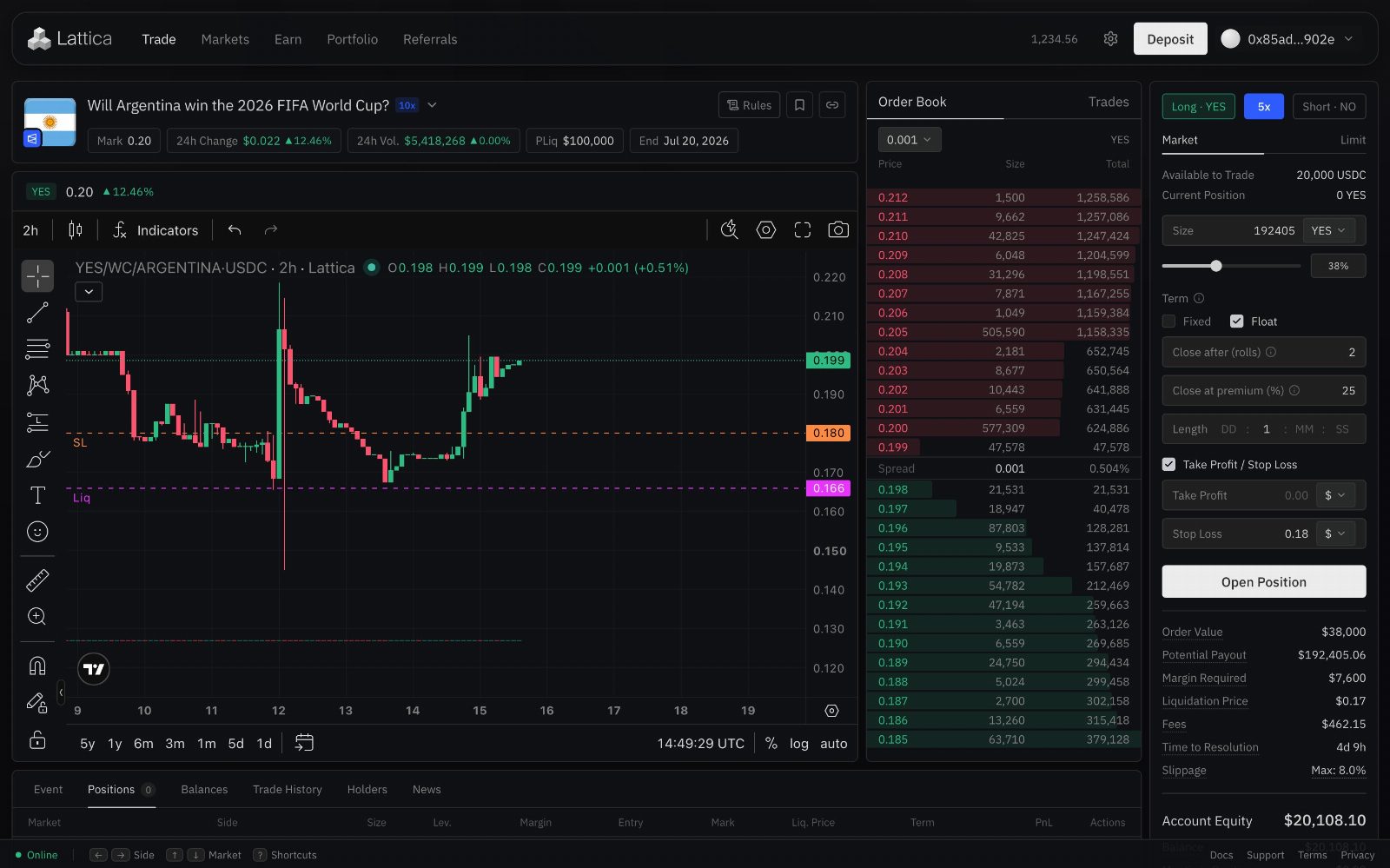Click the Open Position button
Screen dimensions: 1390x868
(1264, 582)
